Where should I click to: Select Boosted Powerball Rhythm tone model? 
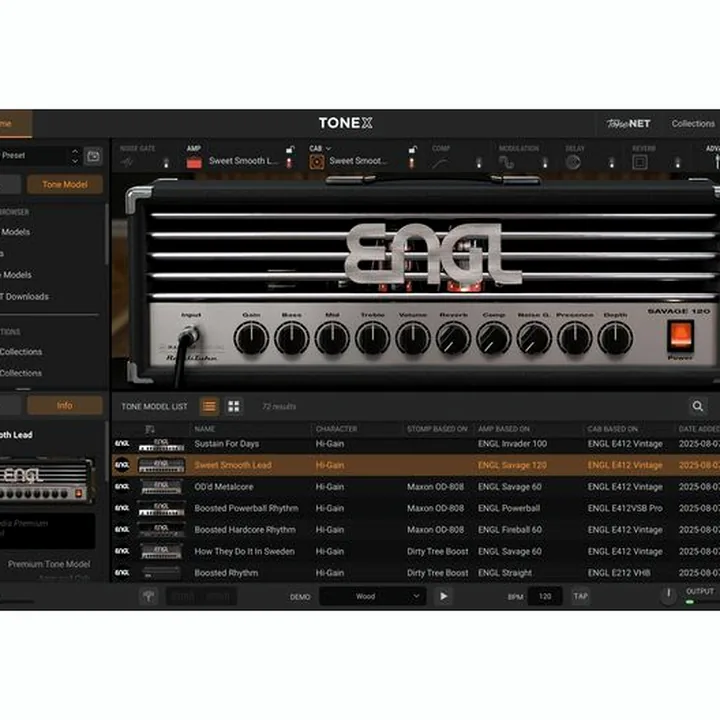pos(416,508)
